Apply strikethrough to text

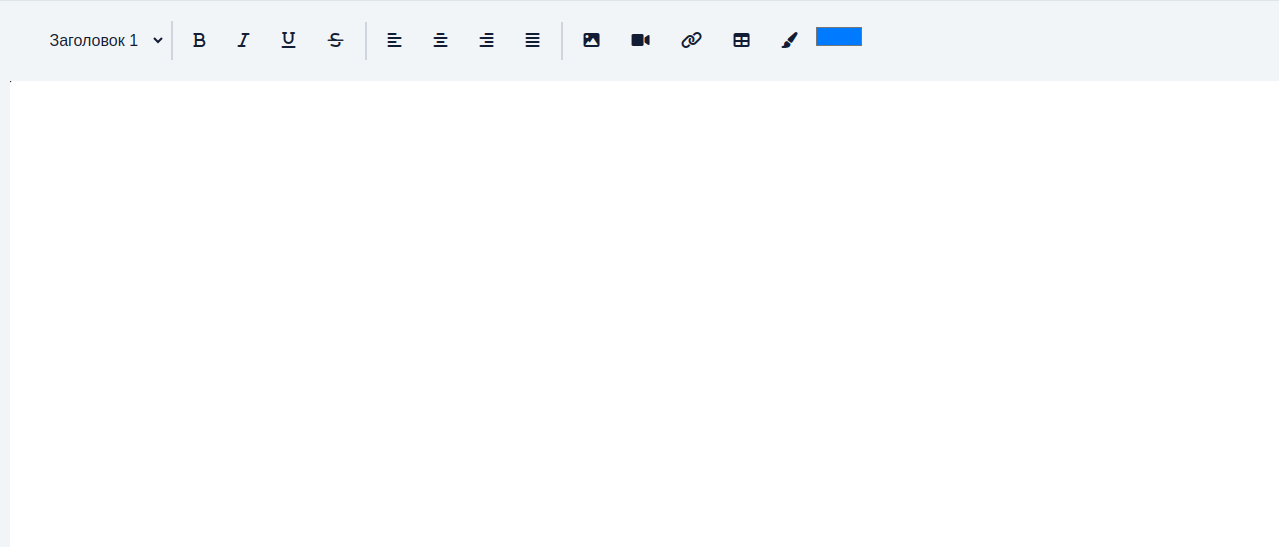pos(335,40)
